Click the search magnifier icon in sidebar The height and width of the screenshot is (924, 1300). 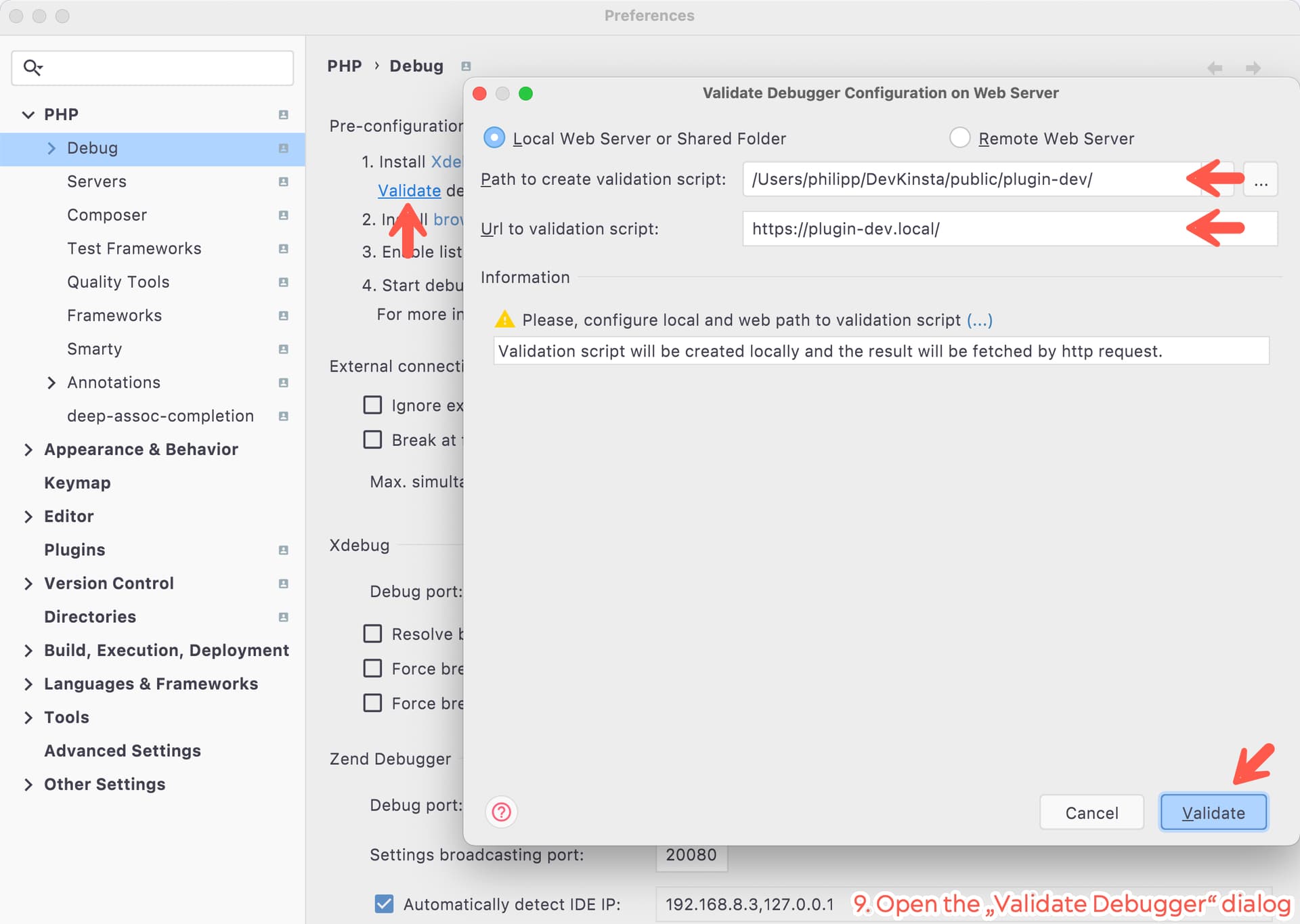point(32,67)
